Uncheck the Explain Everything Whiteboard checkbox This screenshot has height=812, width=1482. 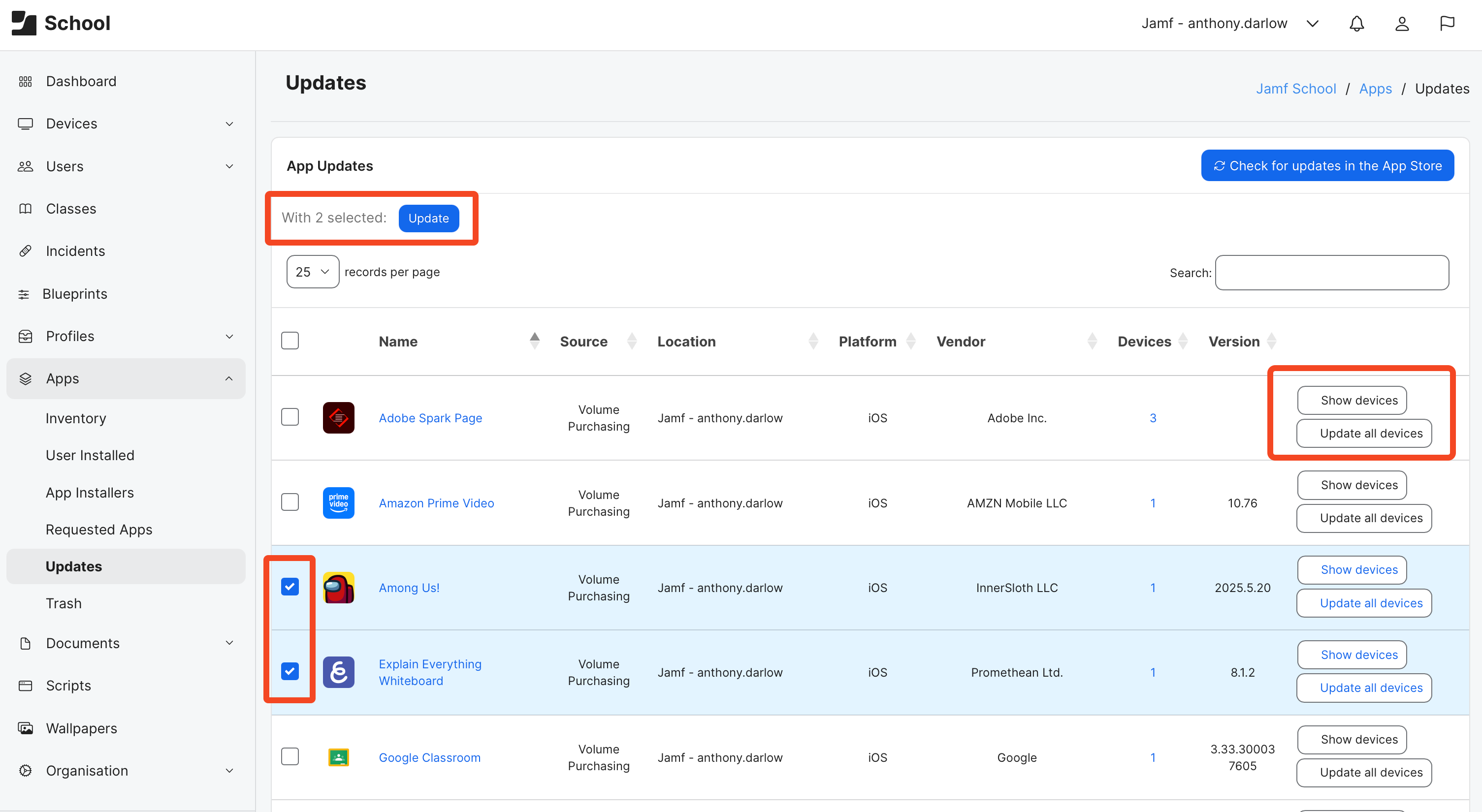[290, 671]
